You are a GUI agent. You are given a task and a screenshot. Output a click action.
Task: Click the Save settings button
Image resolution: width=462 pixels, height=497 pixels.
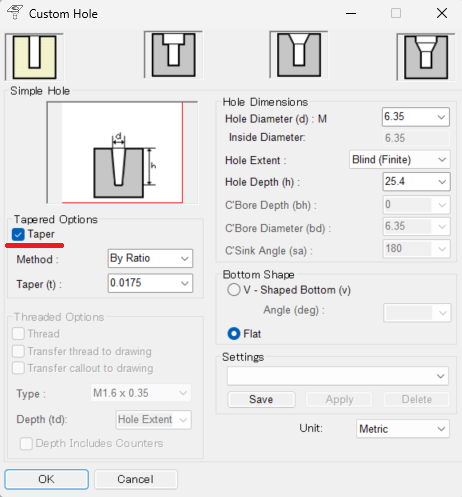(261, 399)
